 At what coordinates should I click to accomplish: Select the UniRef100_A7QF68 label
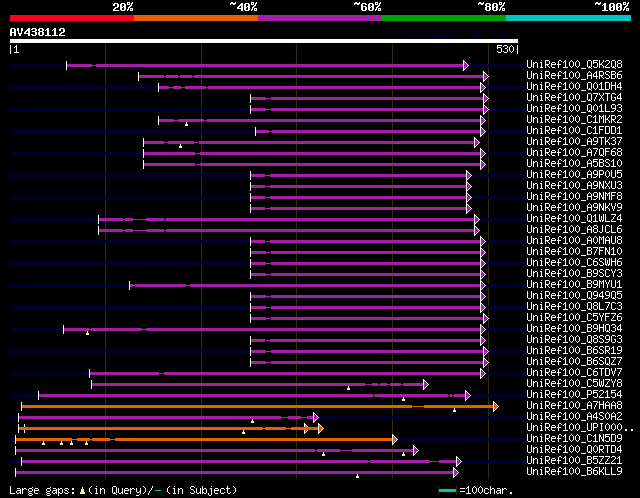pyautogui.click(x=574, y=153)
